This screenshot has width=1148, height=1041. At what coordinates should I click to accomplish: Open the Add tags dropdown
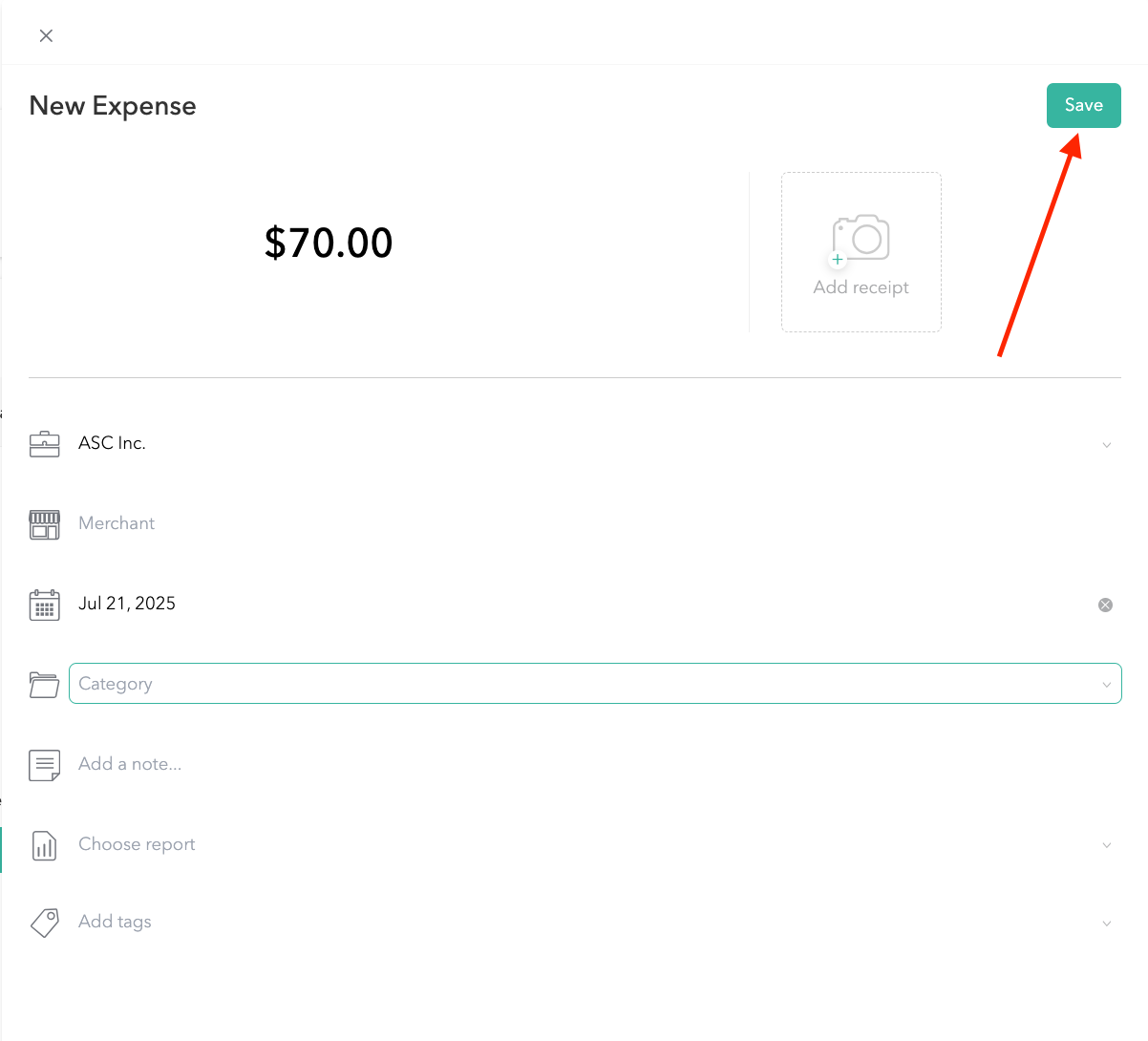point(1106,922)
